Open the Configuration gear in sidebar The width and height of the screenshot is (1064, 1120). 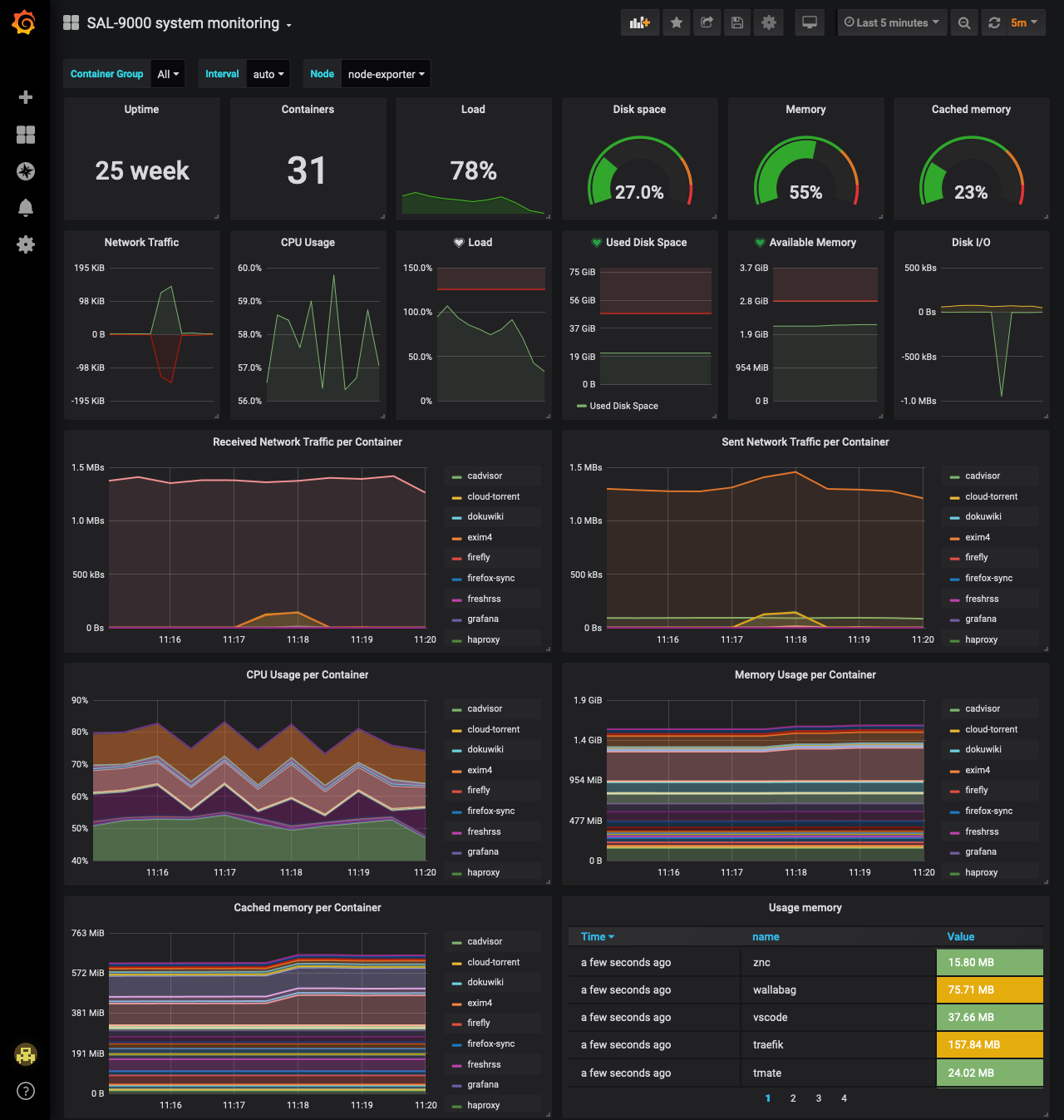click(26, 244)
